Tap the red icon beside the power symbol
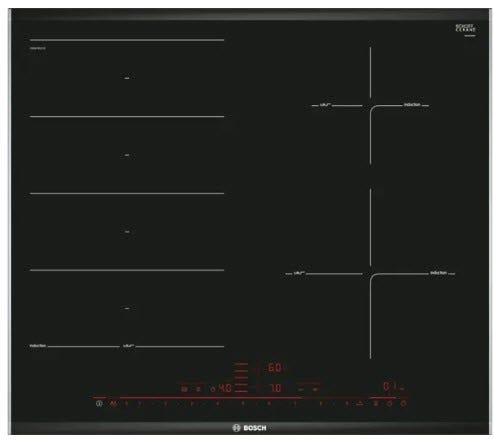Viewport: 494px width, 442px height. point(113,404)
